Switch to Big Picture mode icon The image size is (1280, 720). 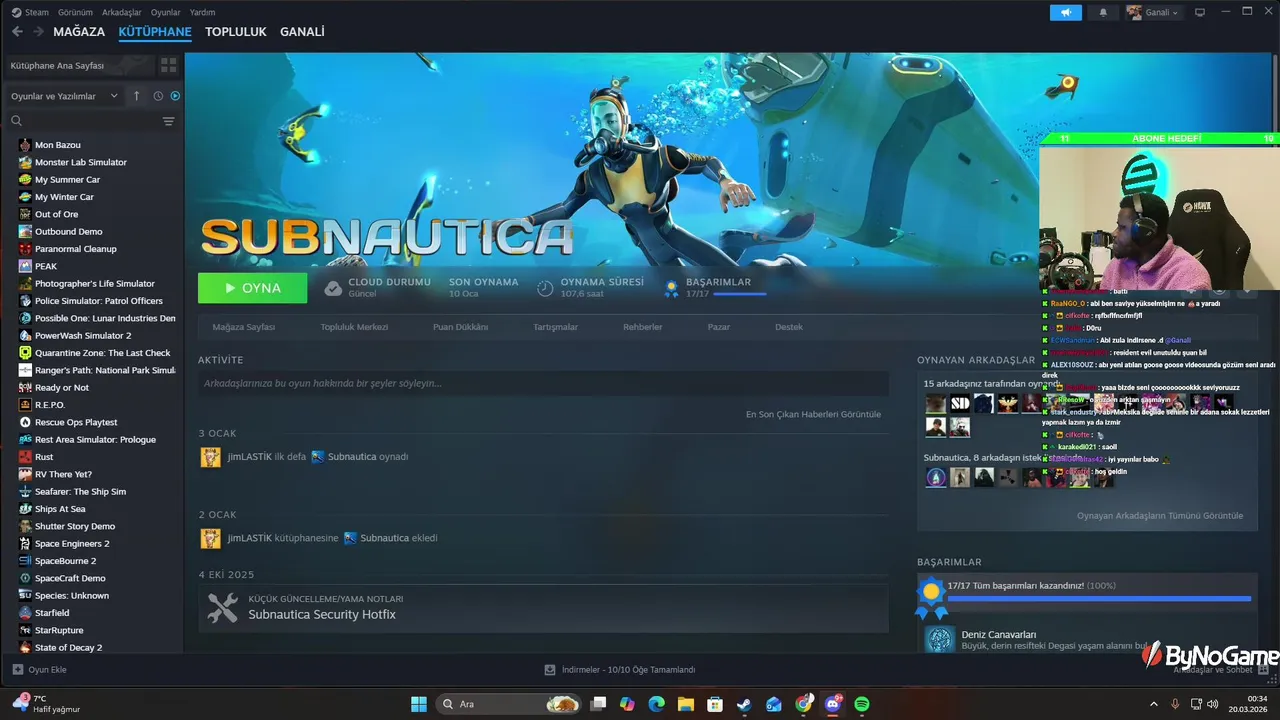1200,12
